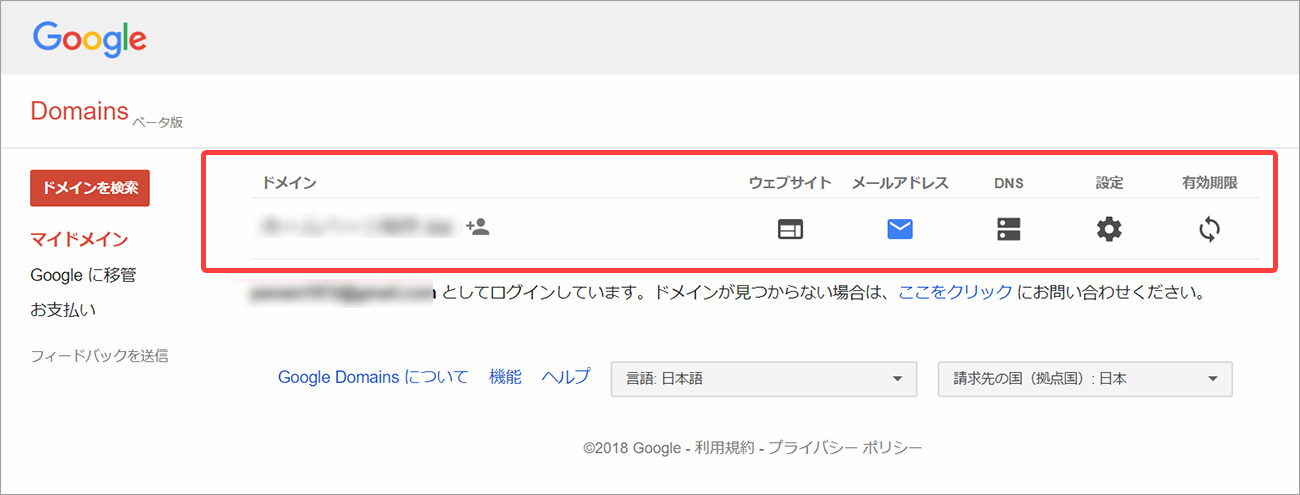The height and width of the screenshot is (495, 1300).
Task: Click the 設定 column header
Action: (1109, 183)
